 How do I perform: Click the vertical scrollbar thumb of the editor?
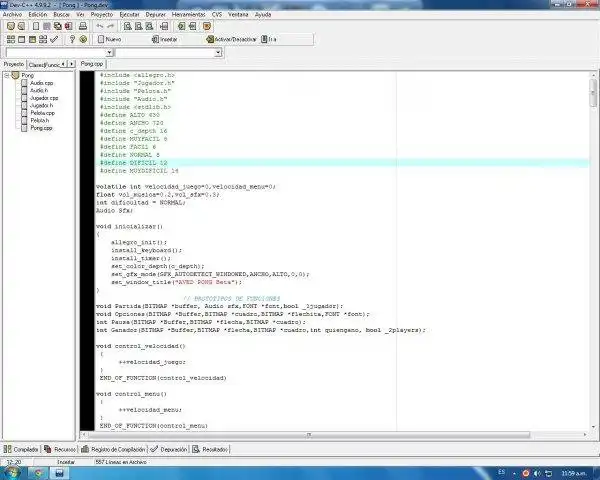(593, 92)
